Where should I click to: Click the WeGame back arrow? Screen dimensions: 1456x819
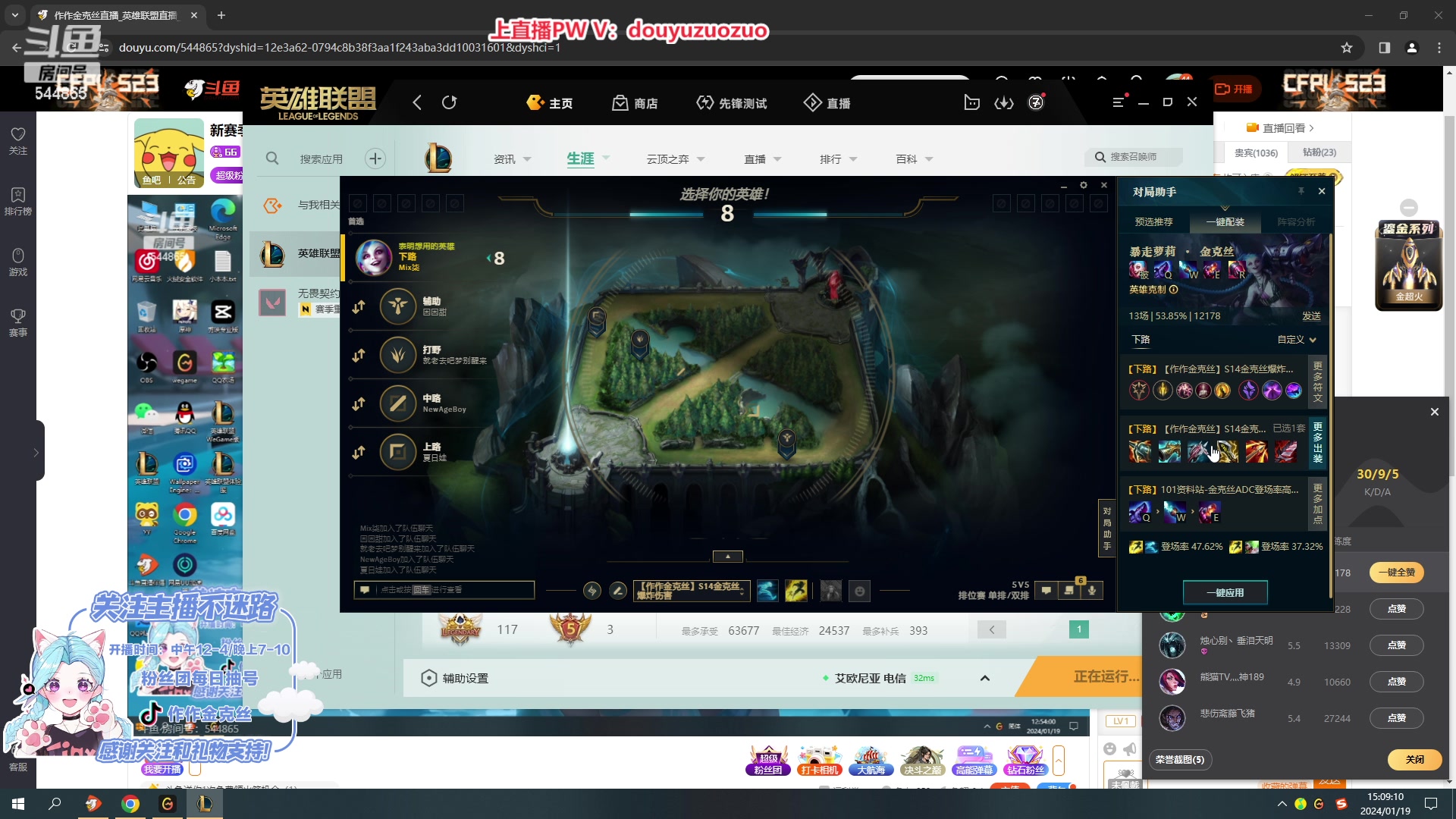point(417,102)
